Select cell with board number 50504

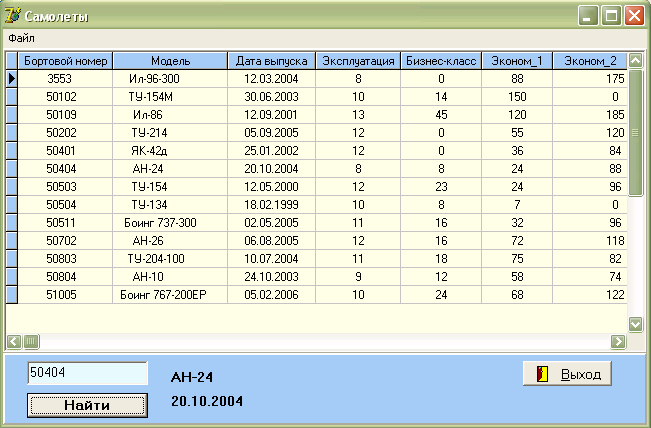[65, 205]
